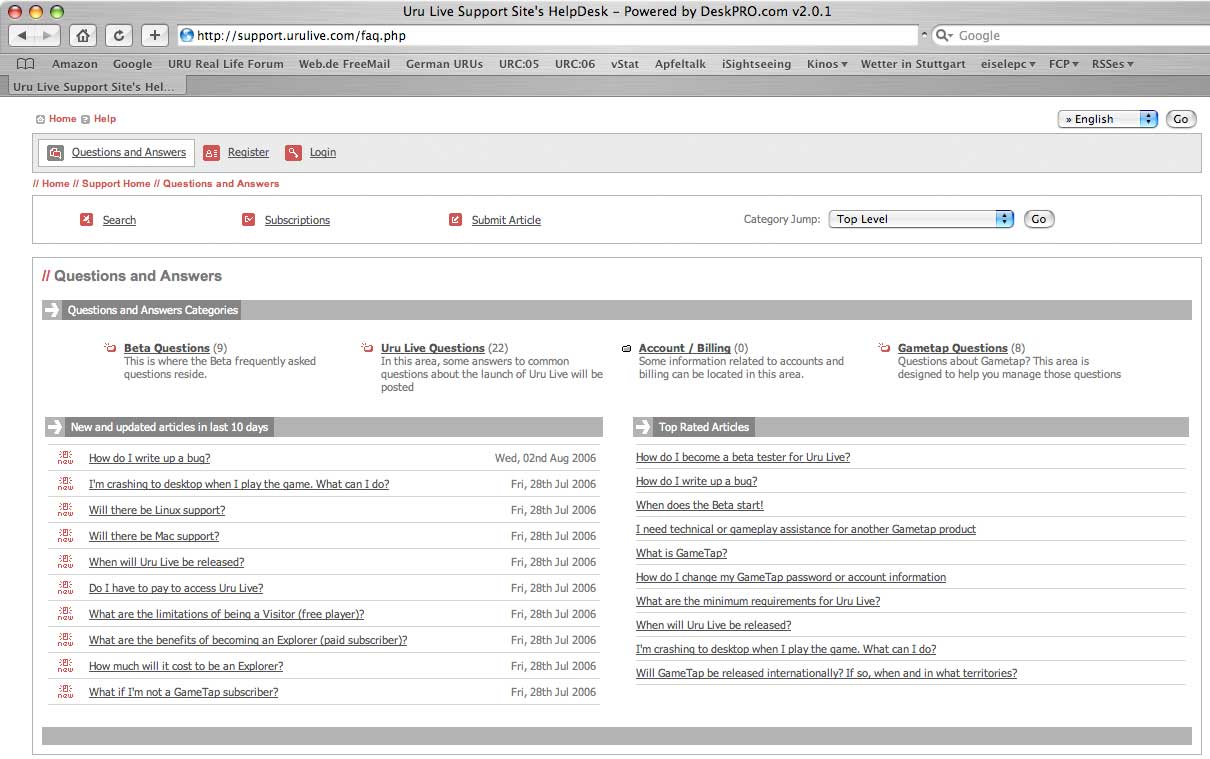This screenshot has width=1210, height=759.
Task: Click the Beta Questions category folder icon
Action: [110, 348]
